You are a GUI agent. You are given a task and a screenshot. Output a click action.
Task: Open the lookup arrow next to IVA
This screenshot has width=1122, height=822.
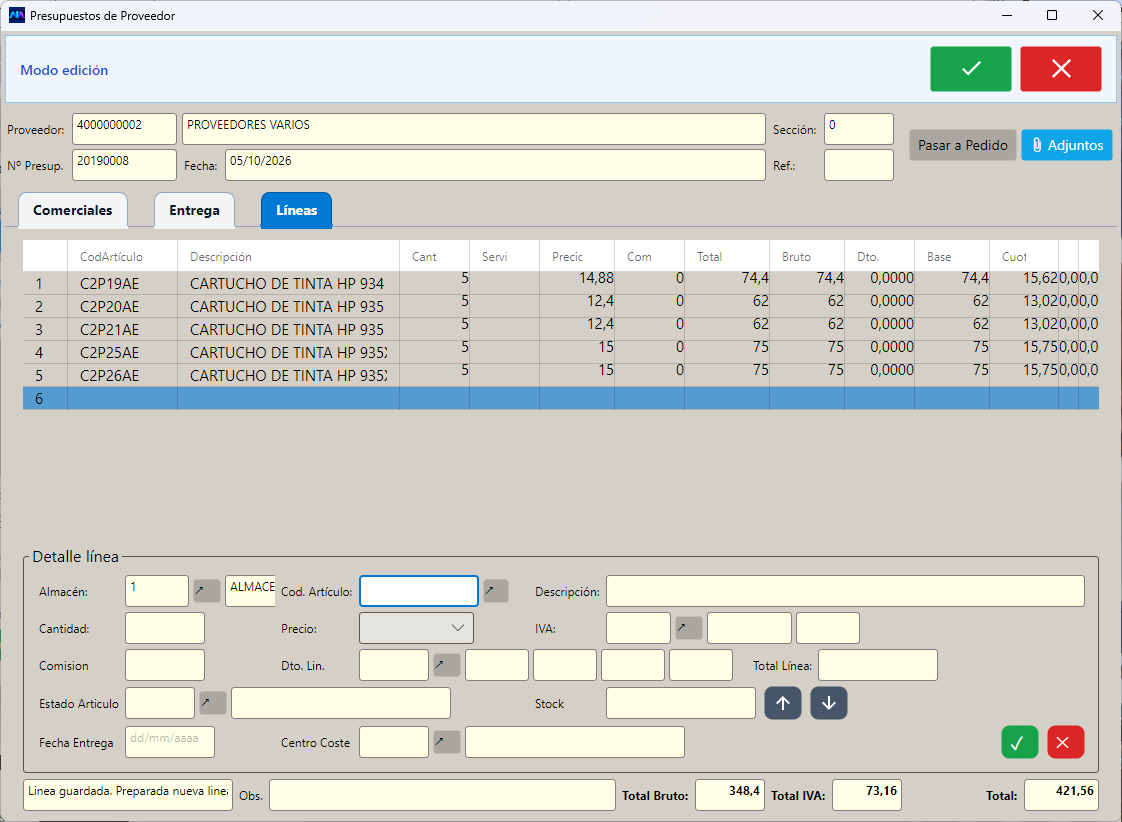(688, 628)
